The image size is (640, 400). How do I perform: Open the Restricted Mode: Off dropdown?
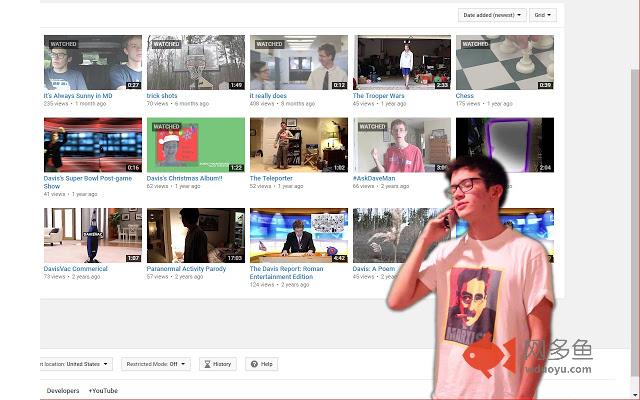click(x=156, y=364)
